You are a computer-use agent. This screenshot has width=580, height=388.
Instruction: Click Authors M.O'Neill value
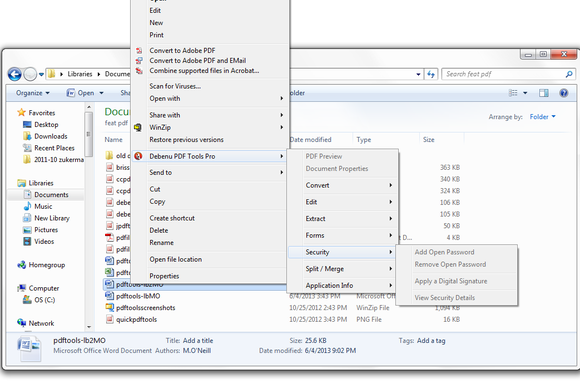pyautogui.click(x=197, y=351)
